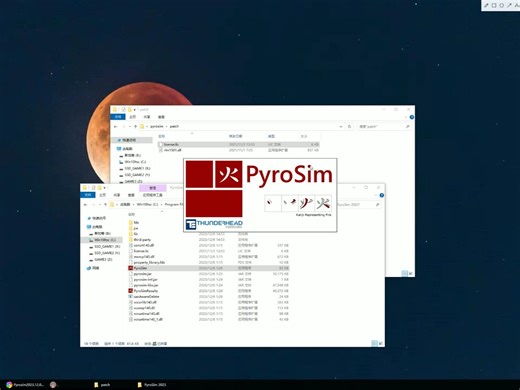Click search box in patch window
Image resolution: width=520 pixels, height=390 pixels.
click(384, 127)
